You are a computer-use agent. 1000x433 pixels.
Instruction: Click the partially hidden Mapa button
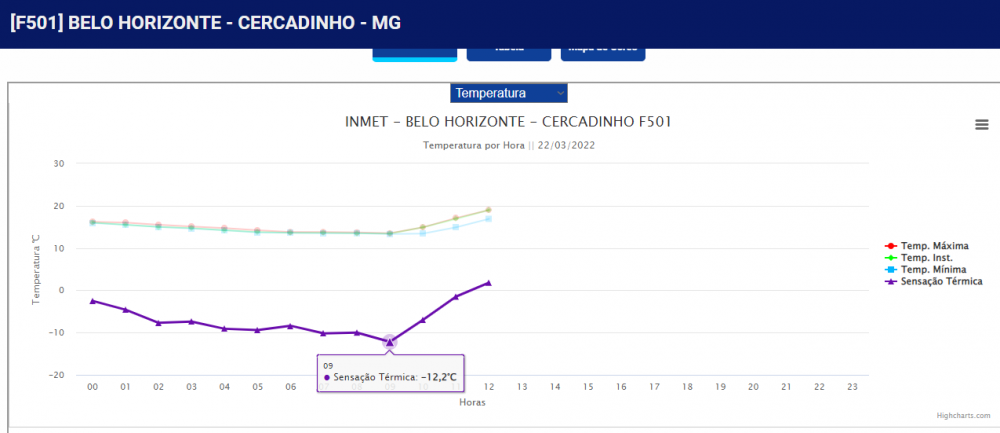pos(603,54)
